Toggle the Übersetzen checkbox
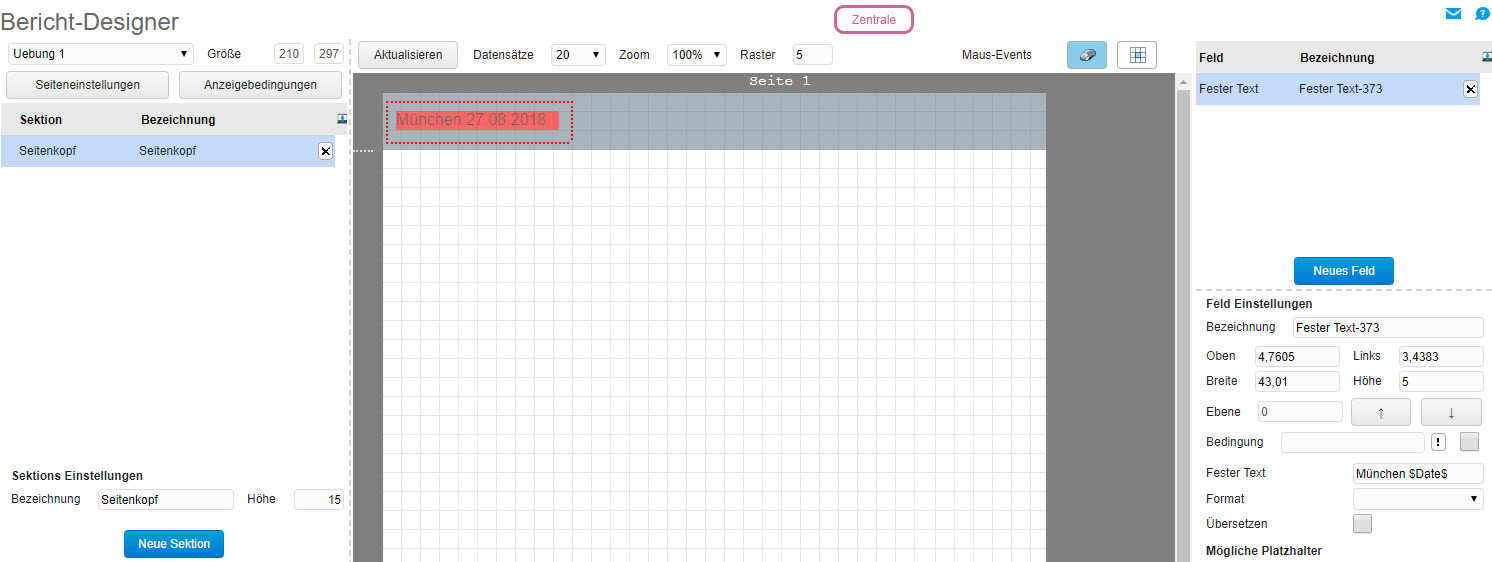The image size is (1492, 562). pos(1362,524)
